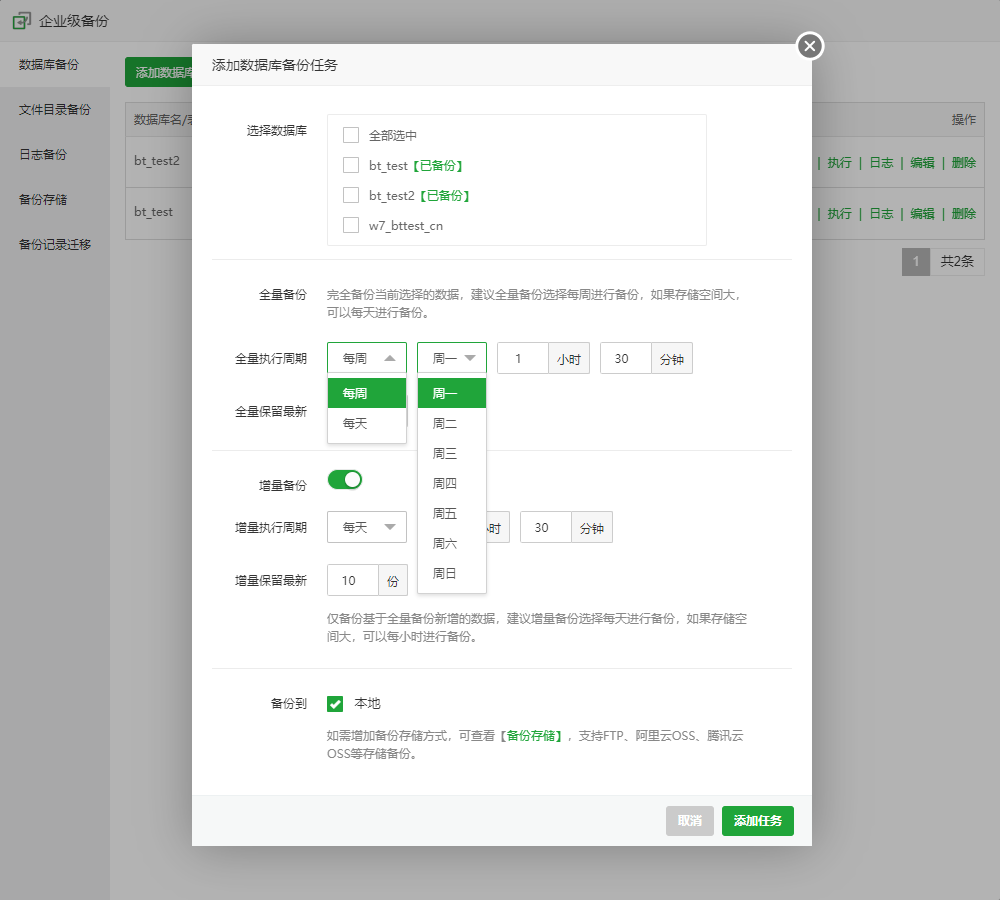Open the incremental 每天 cycle dropdown
Screen dimensions: 1000x900
point(366,527)
